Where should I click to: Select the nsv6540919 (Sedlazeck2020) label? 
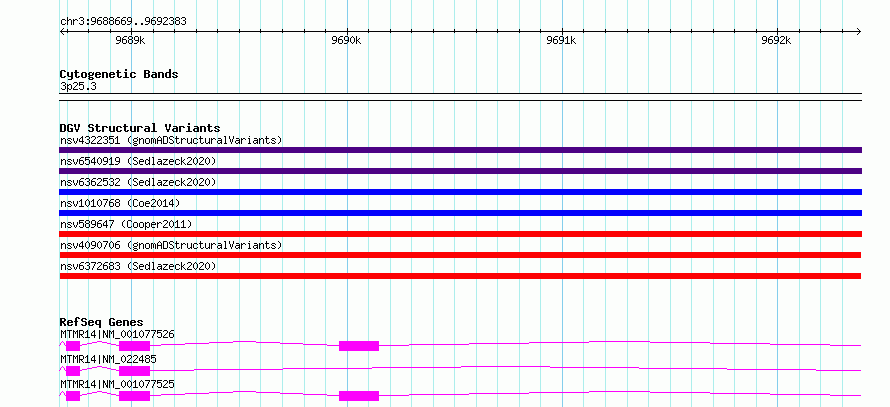(x=138, y=161)
